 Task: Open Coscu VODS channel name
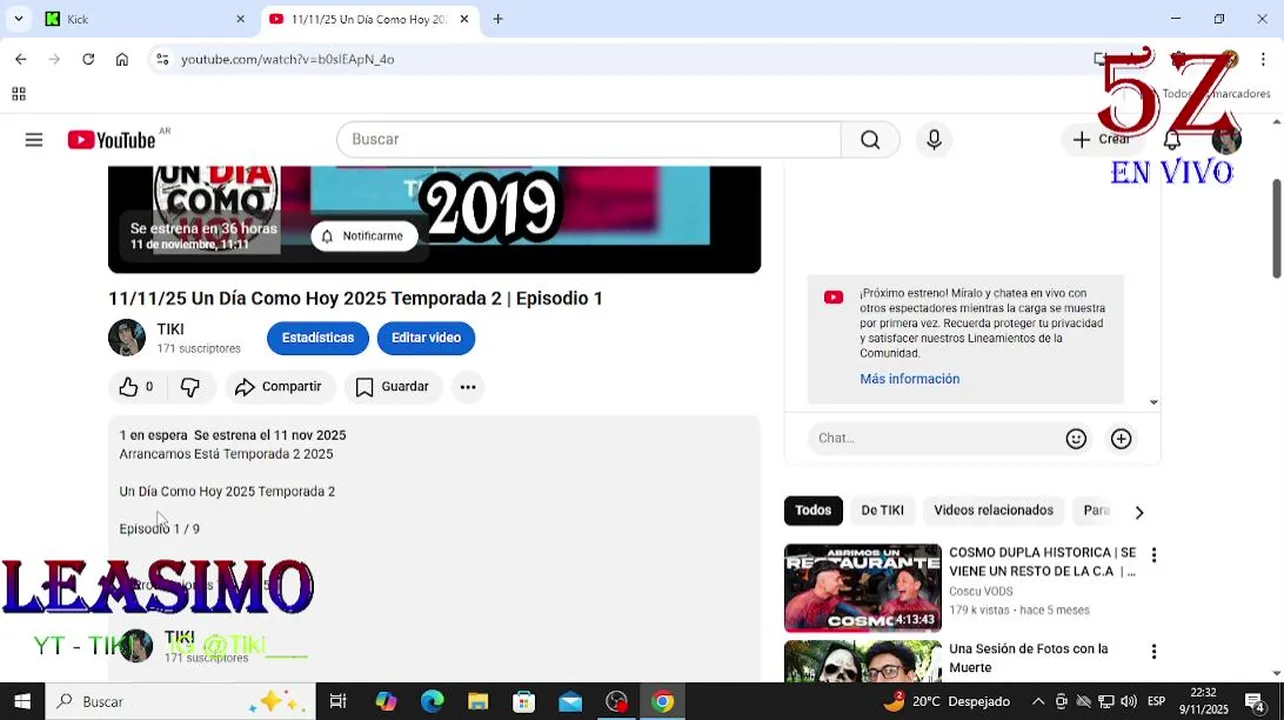pos(981,591)
